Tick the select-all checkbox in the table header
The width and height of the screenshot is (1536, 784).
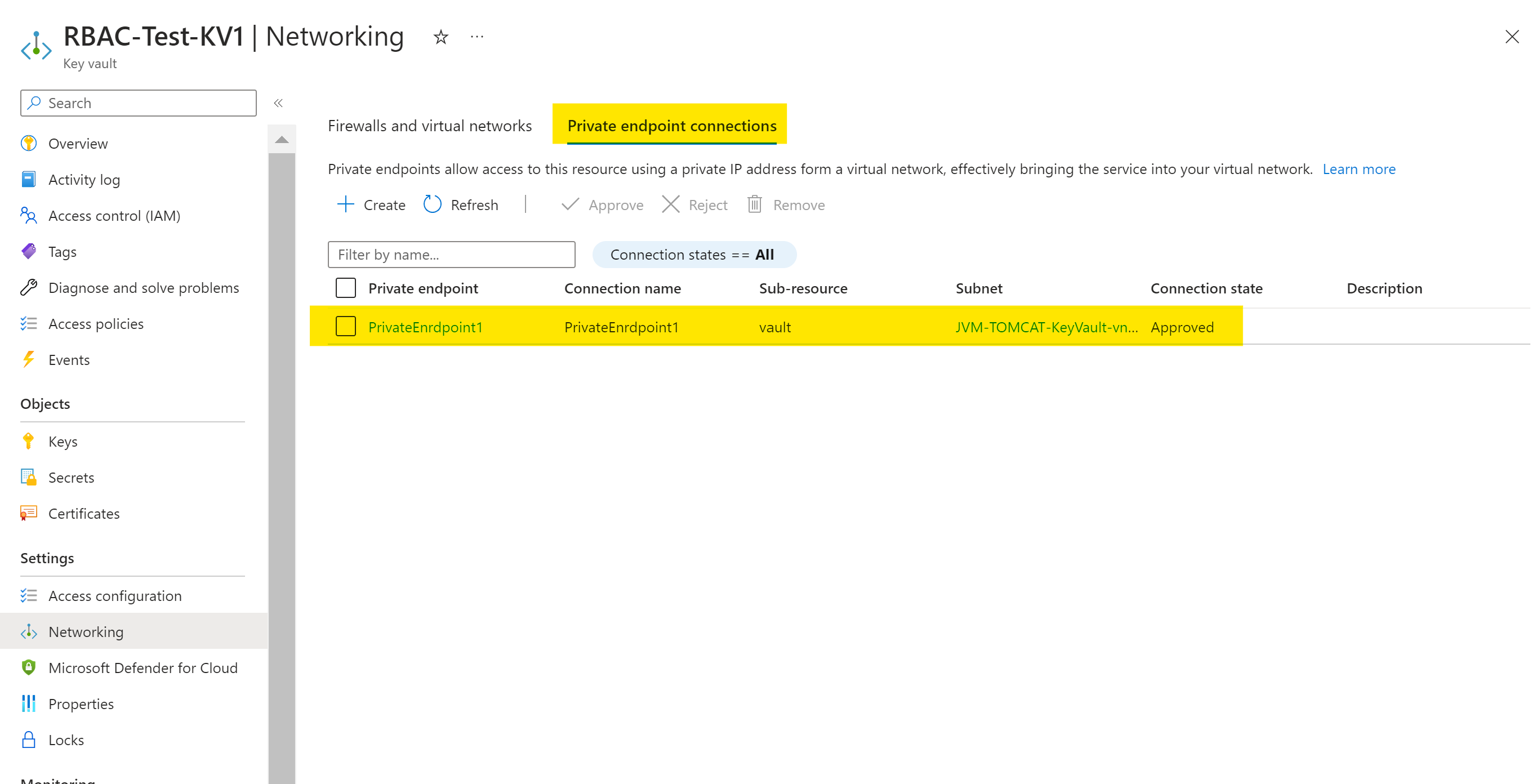(346, 288)
